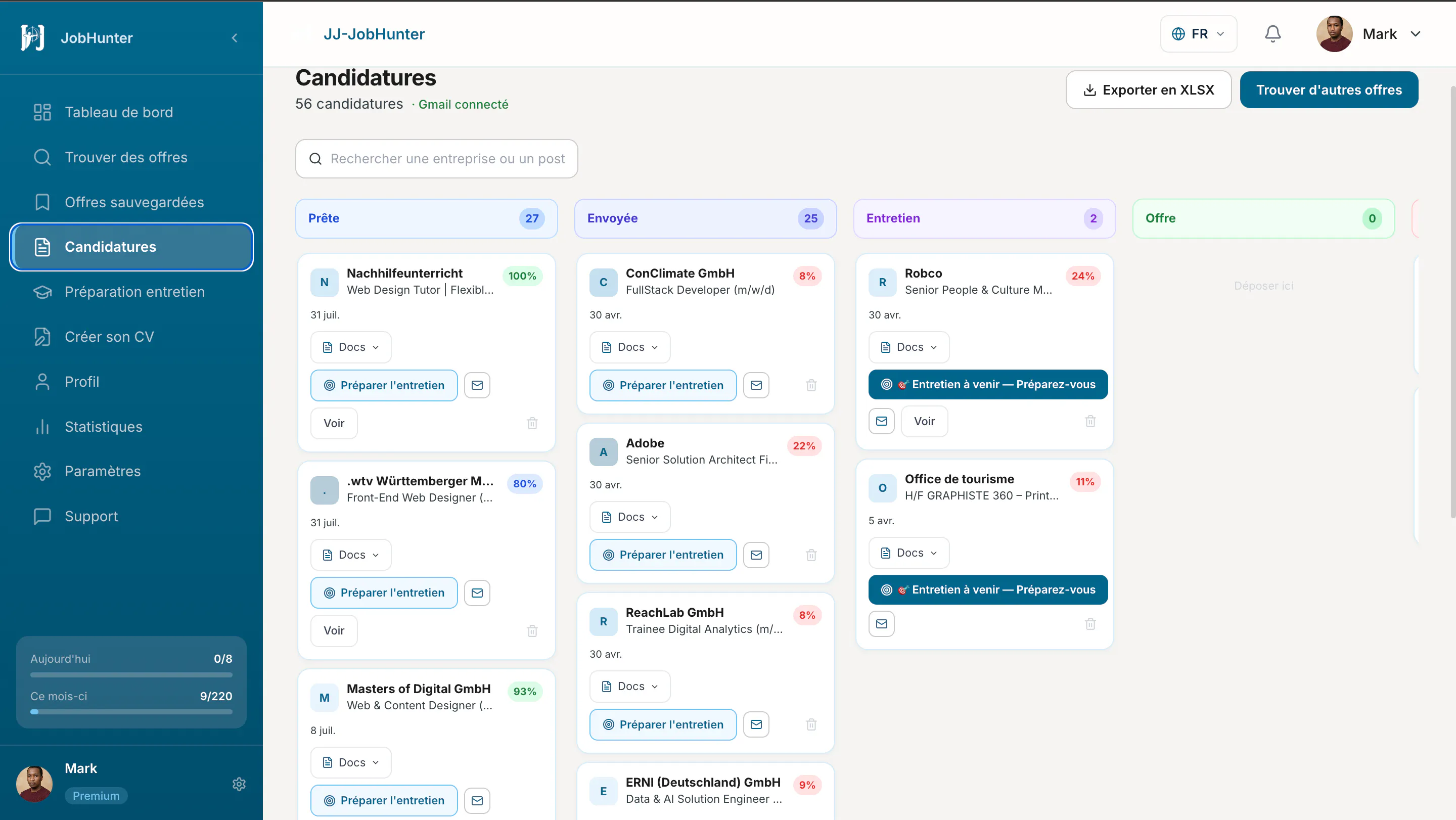Go to Tableau de bord
The width and height of the screenshot is (1456, 820).
(x=131, y=112)
